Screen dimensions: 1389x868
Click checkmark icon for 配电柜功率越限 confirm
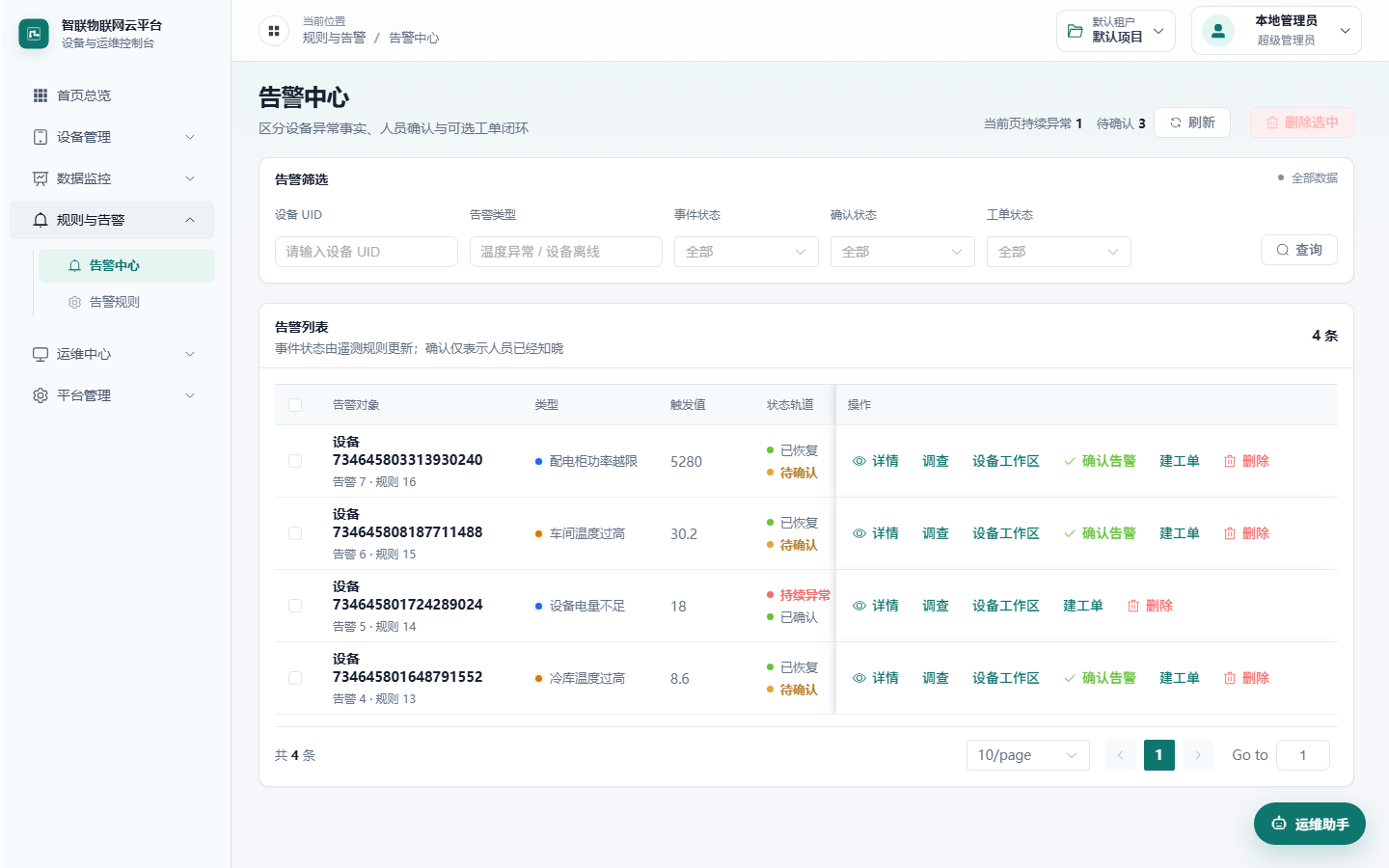(1070, 461)
